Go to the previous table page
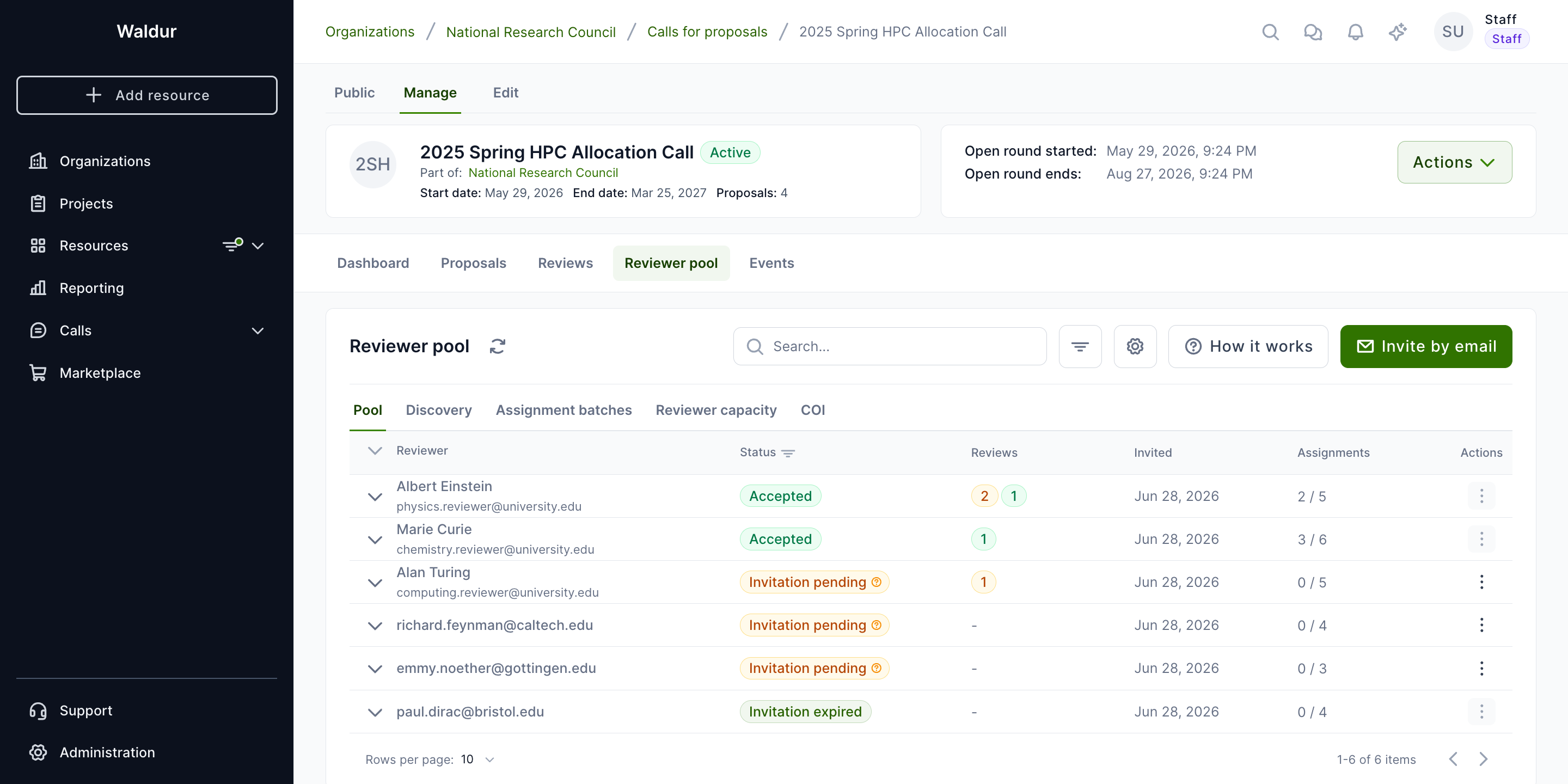Image resolution: width=1568 pixels, height=784 pixels. pos(1453,759)
